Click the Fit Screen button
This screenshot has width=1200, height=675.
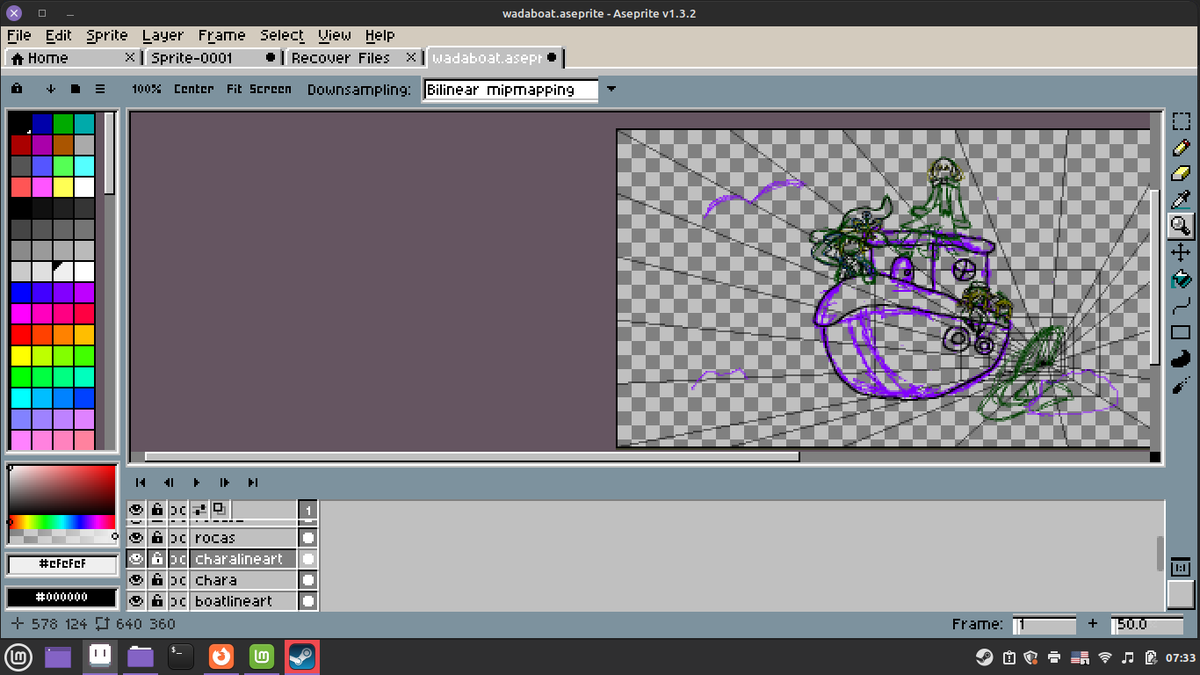[x=259, y=89]
